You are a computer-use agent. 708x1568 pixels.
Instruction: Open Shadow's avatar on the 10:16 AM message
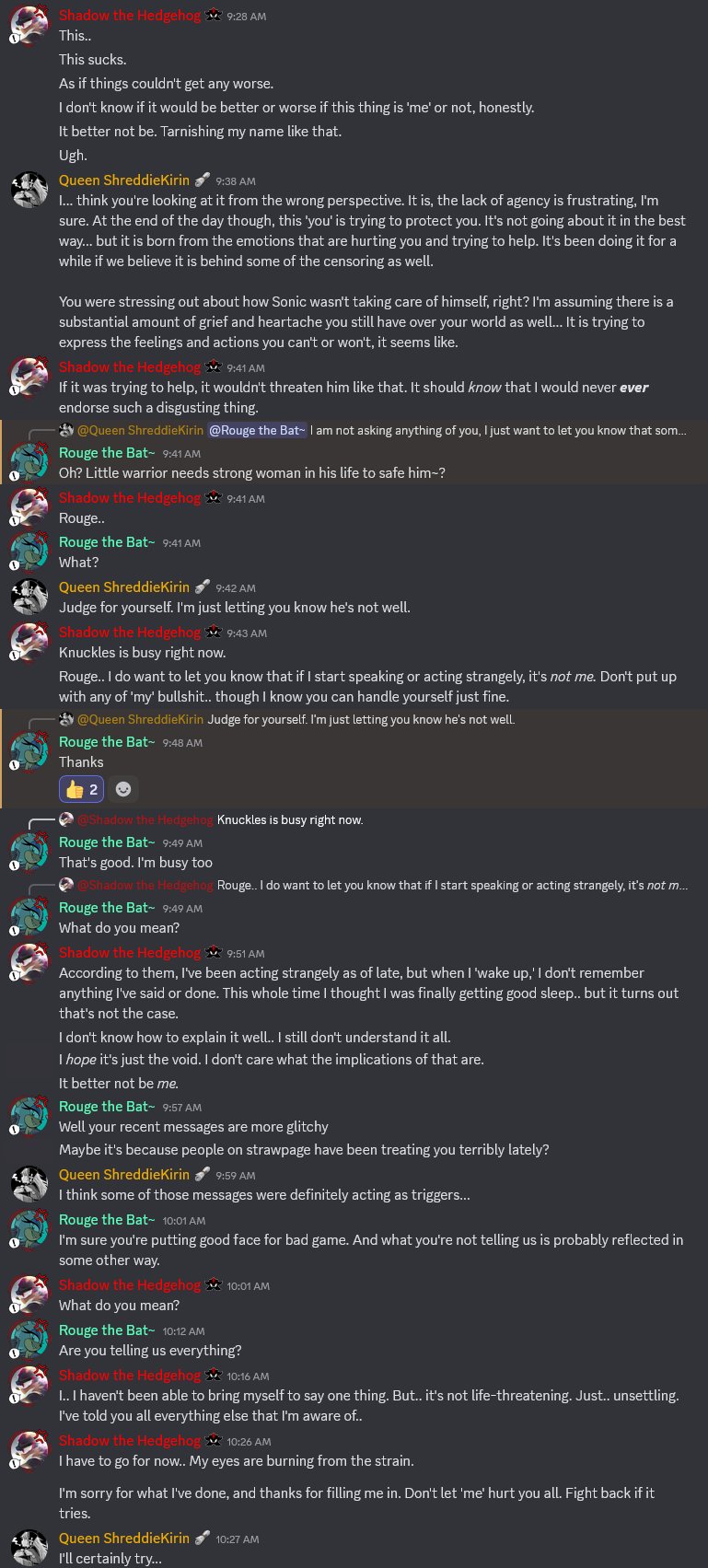[29, 1385]
